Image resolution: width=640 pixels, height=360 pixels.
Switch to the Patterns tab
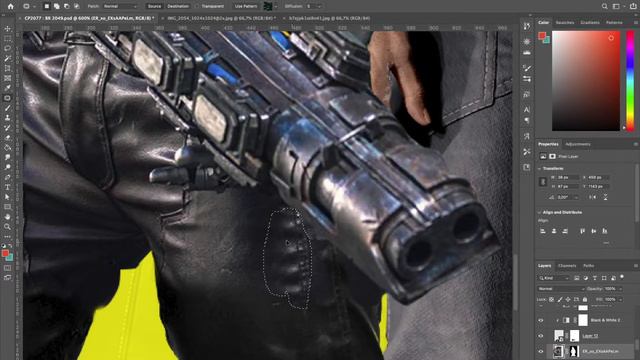614,22
